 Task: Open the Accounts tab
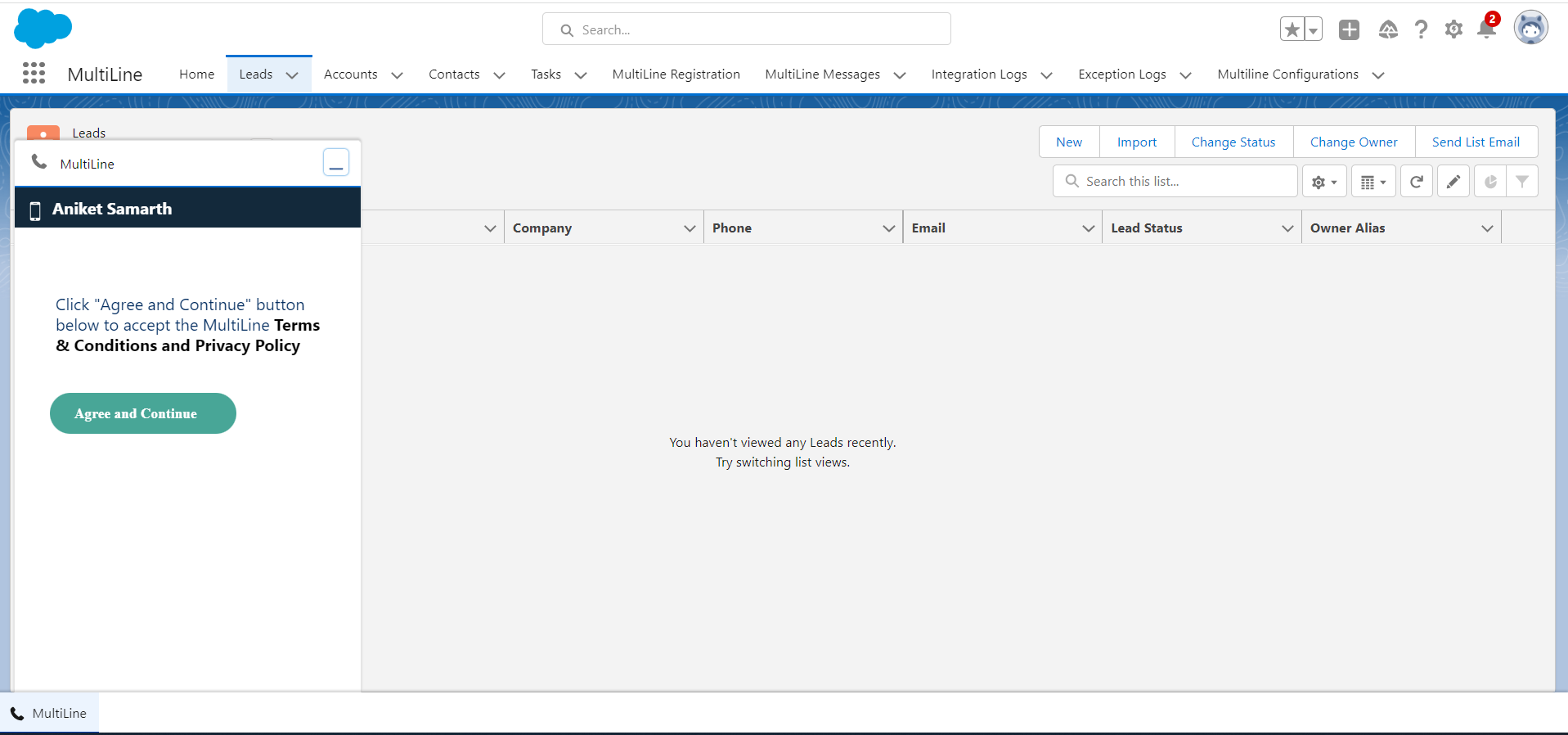[x=351, y=74]
